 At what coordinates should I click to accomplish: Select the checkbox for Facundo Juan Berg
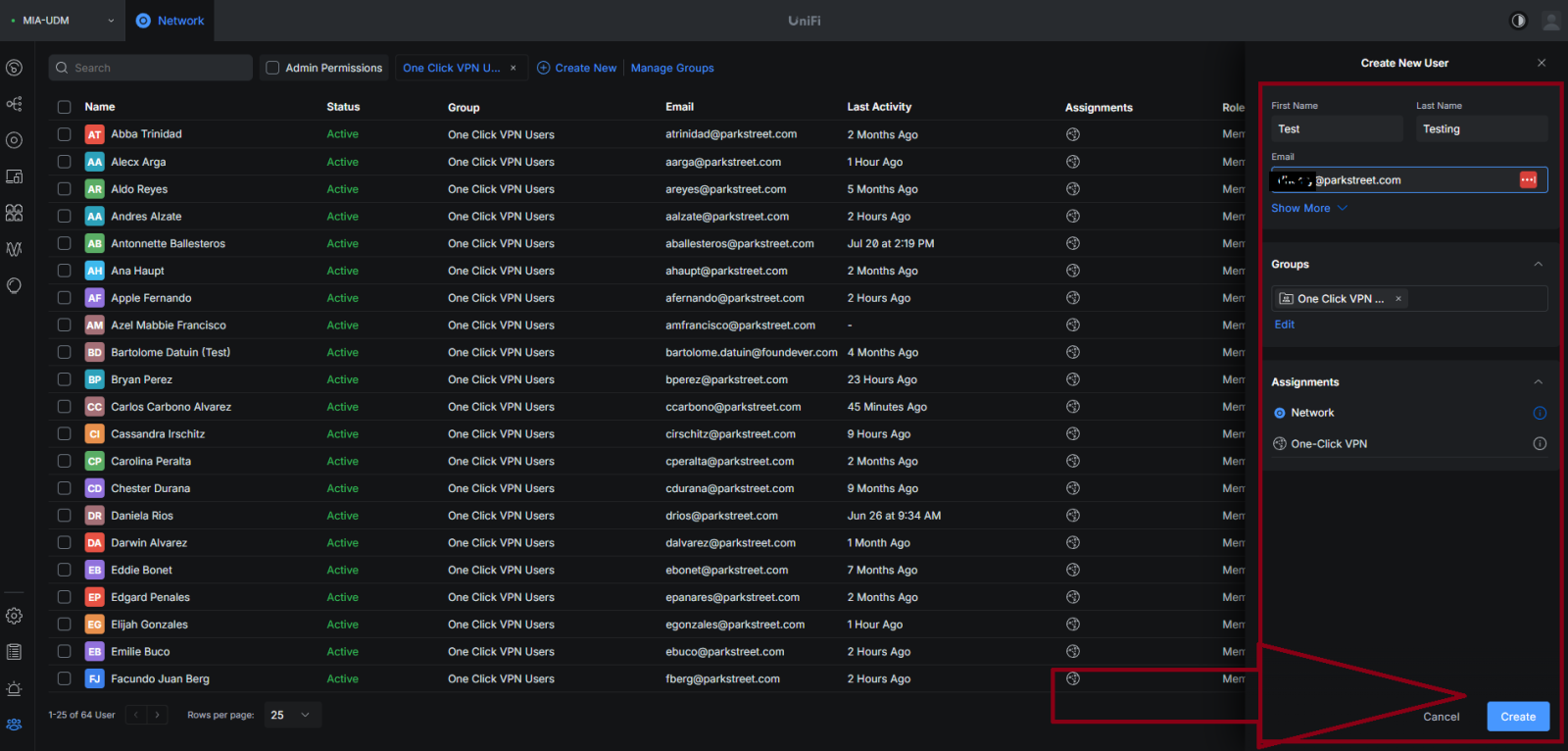tap(64, 678)
